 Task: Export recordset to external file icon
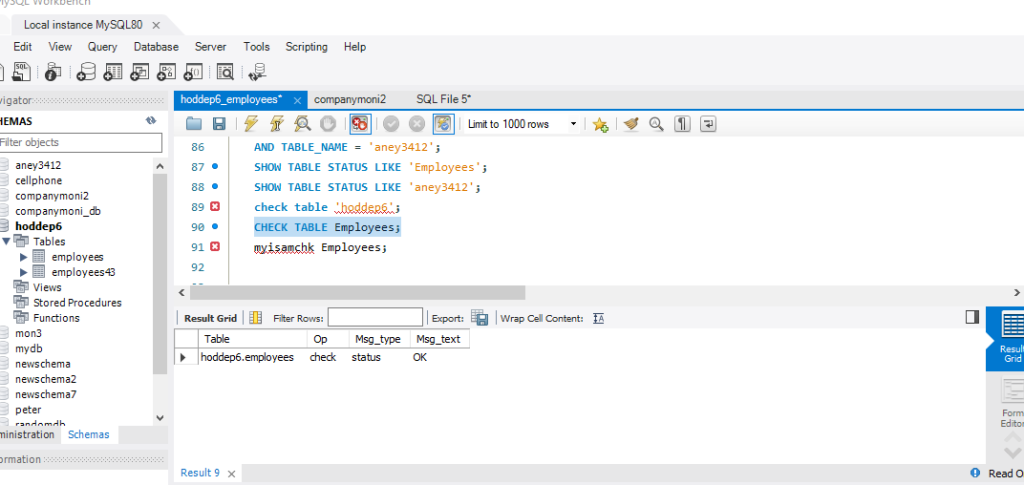click(479, 318)
